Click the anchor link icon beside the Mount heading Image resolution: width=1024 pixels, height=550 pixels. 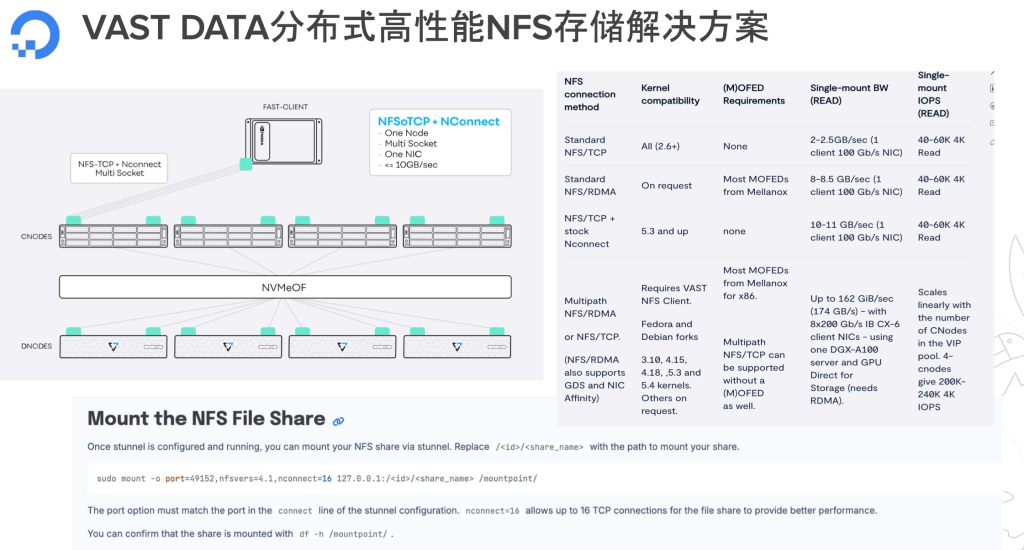click(x=338, y=421)
